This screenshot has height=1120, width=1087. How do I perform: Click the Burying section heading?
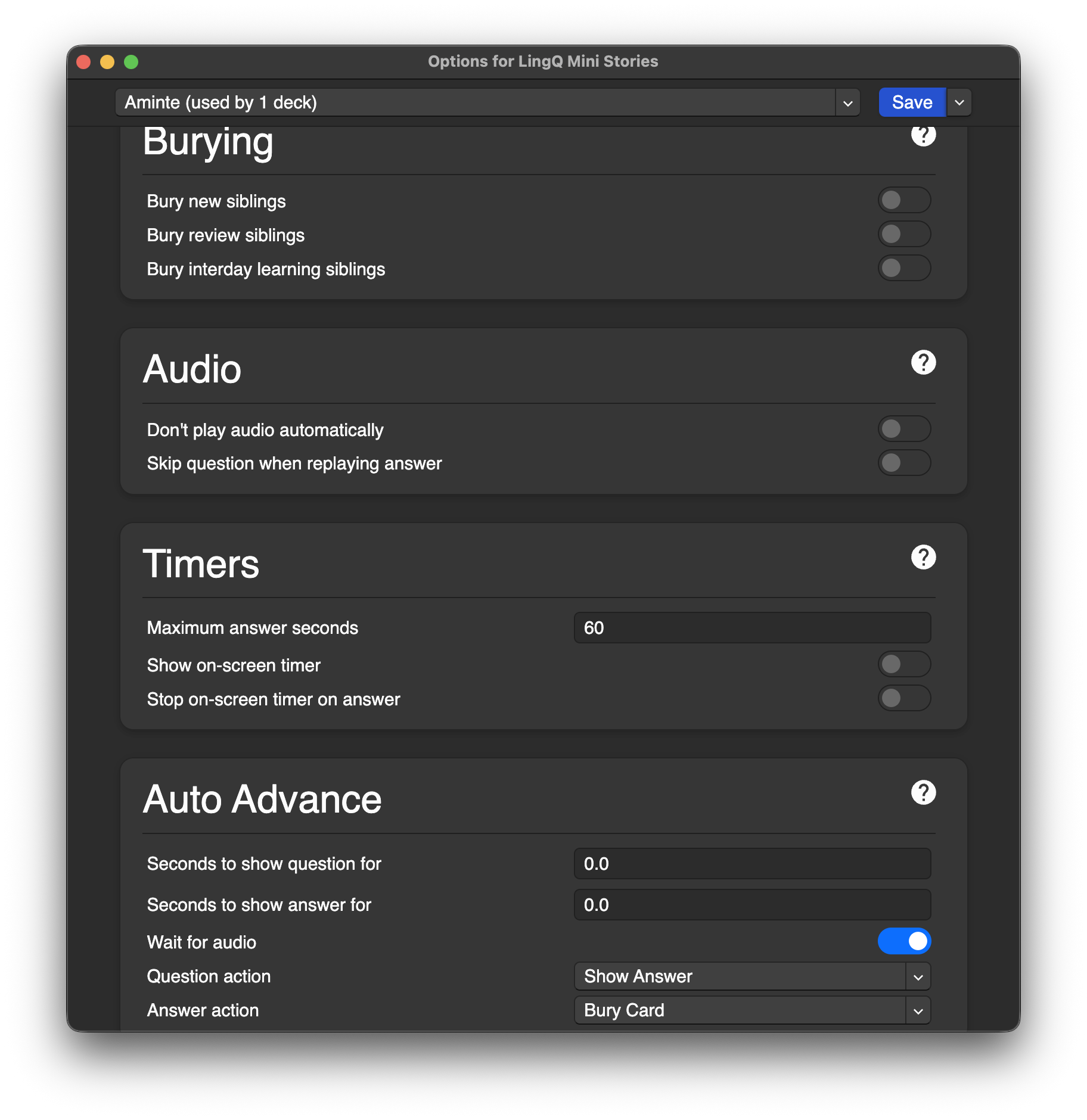[x=208, y=143]
